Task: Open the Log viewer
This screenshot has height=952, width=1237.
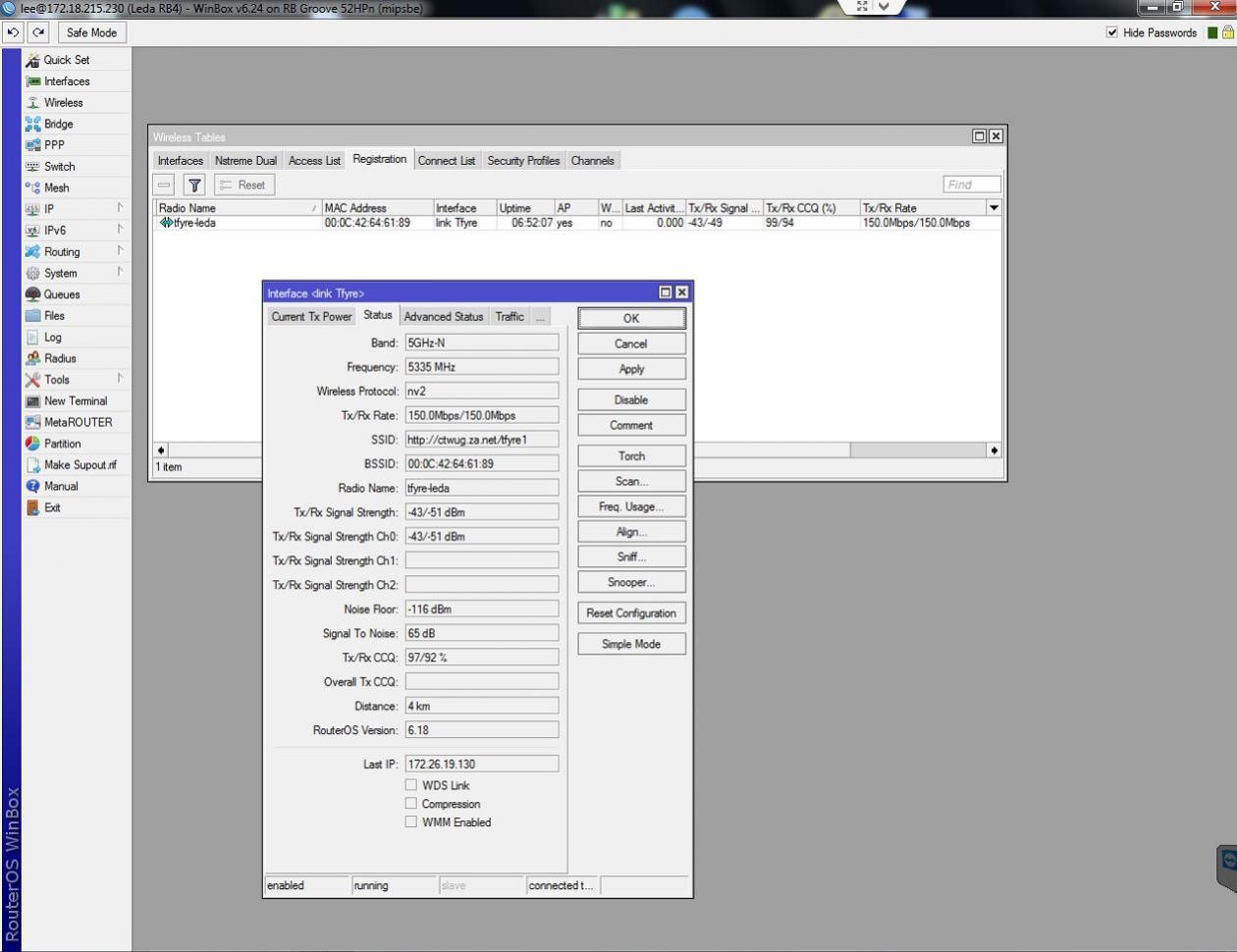Action: 53,338
